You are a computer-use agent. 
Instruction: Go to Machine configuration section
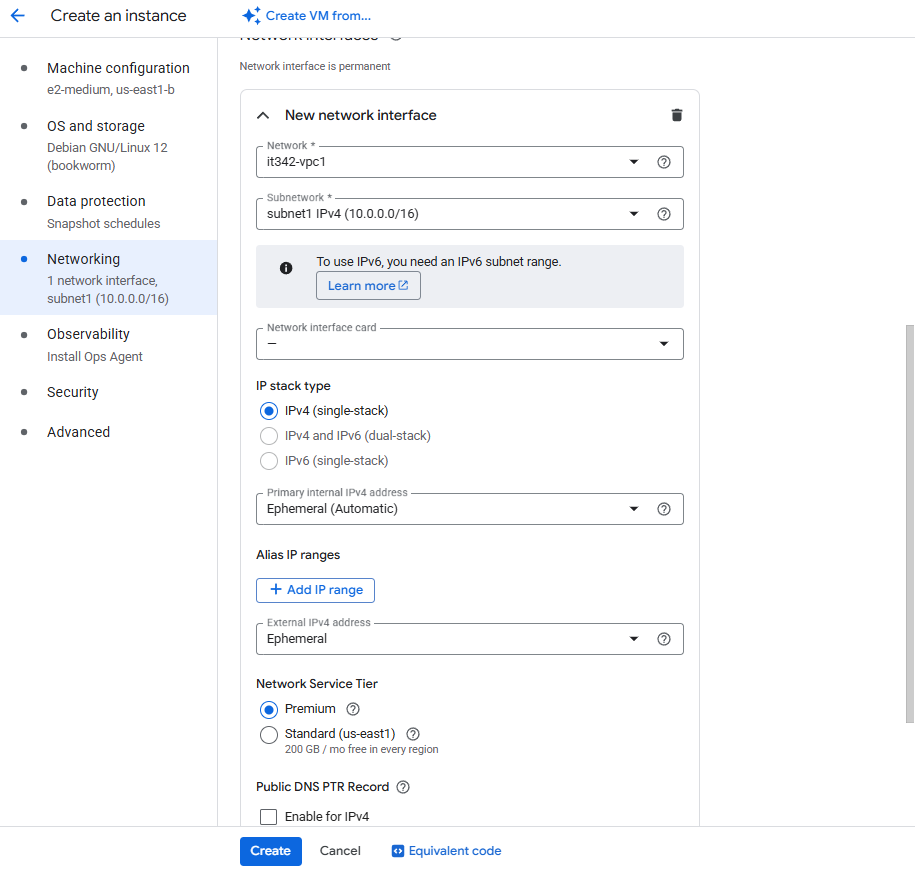tap(118, 68)
